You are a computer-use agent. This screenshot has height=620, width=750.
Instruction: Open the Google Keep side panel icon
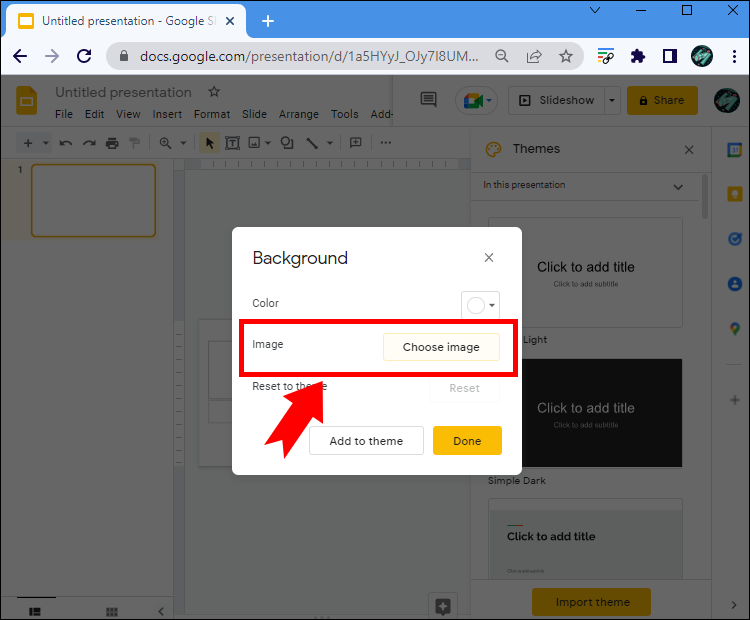pos(735,194)
